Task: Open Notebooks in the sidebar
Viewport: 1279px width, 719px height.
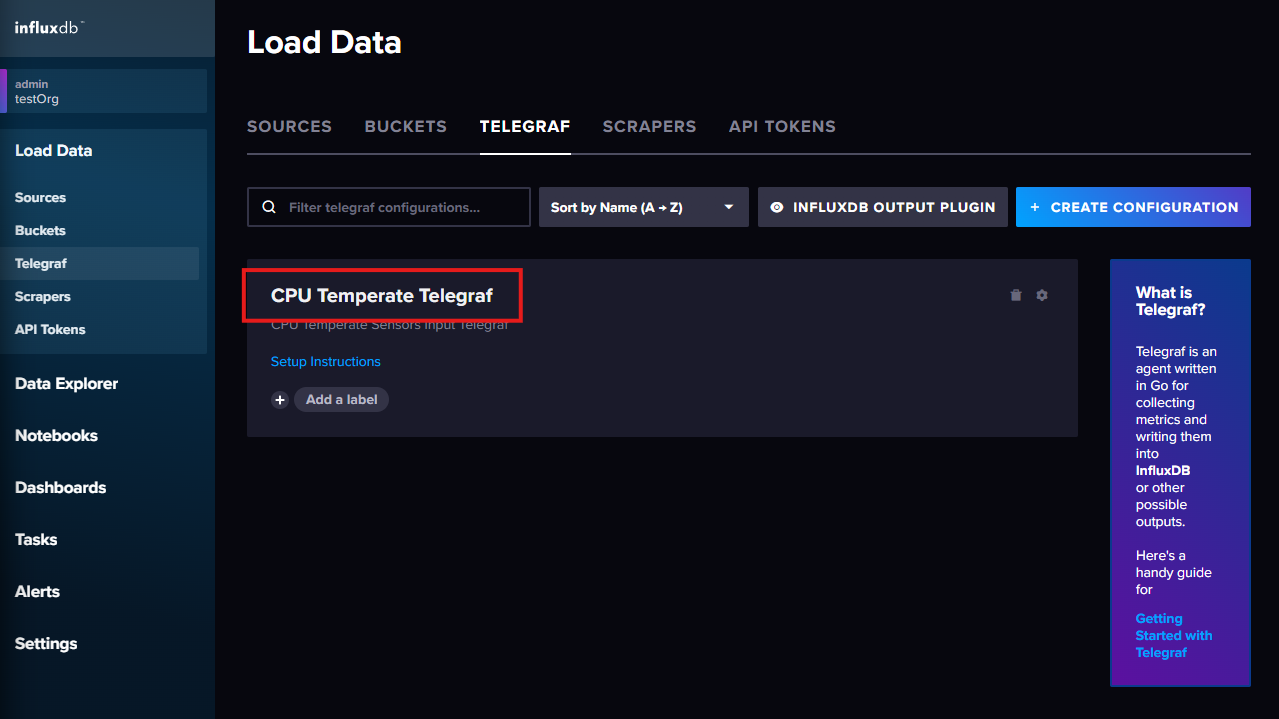Action: (56, 436)
